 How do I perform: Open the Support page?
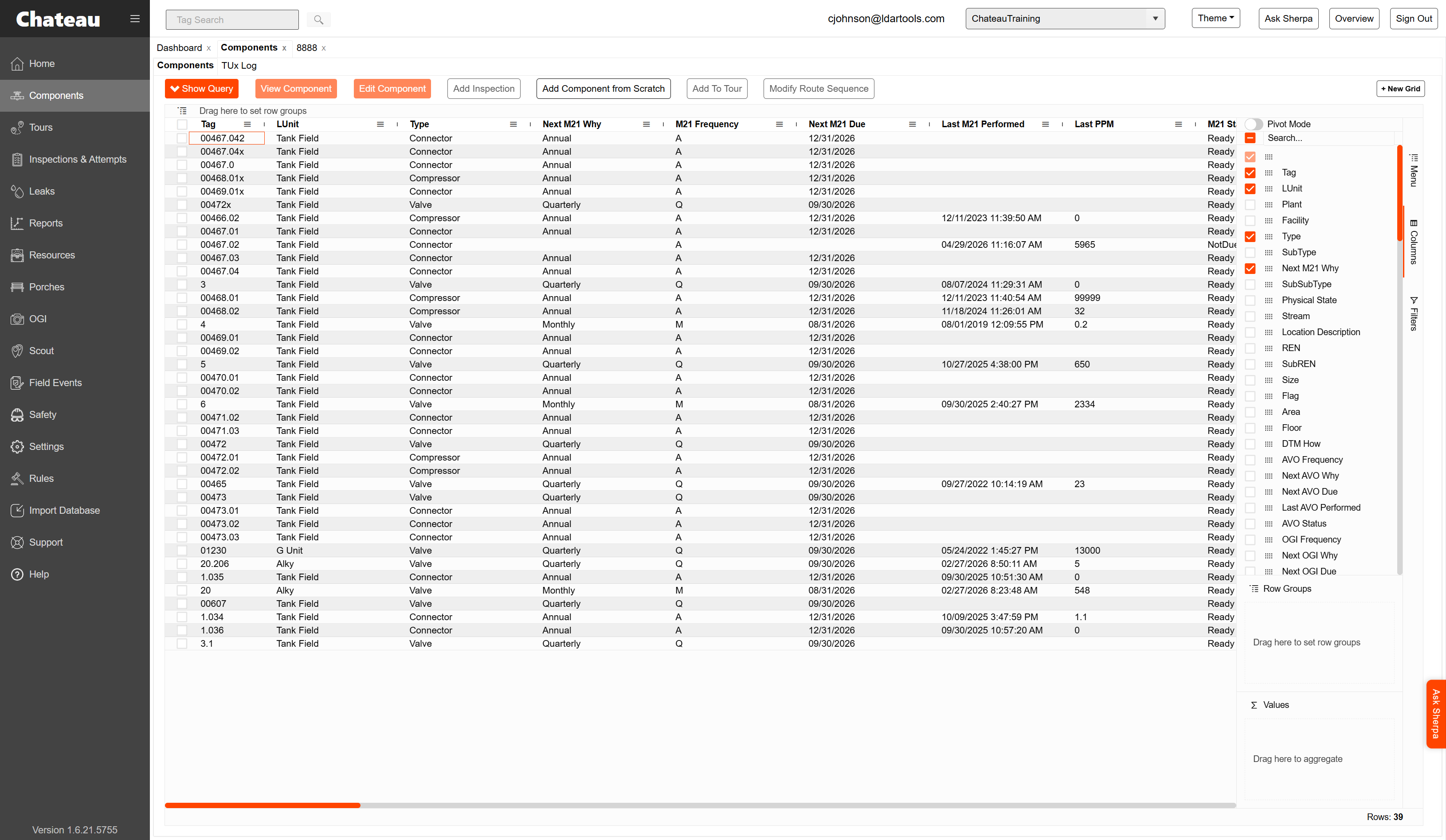74,542
